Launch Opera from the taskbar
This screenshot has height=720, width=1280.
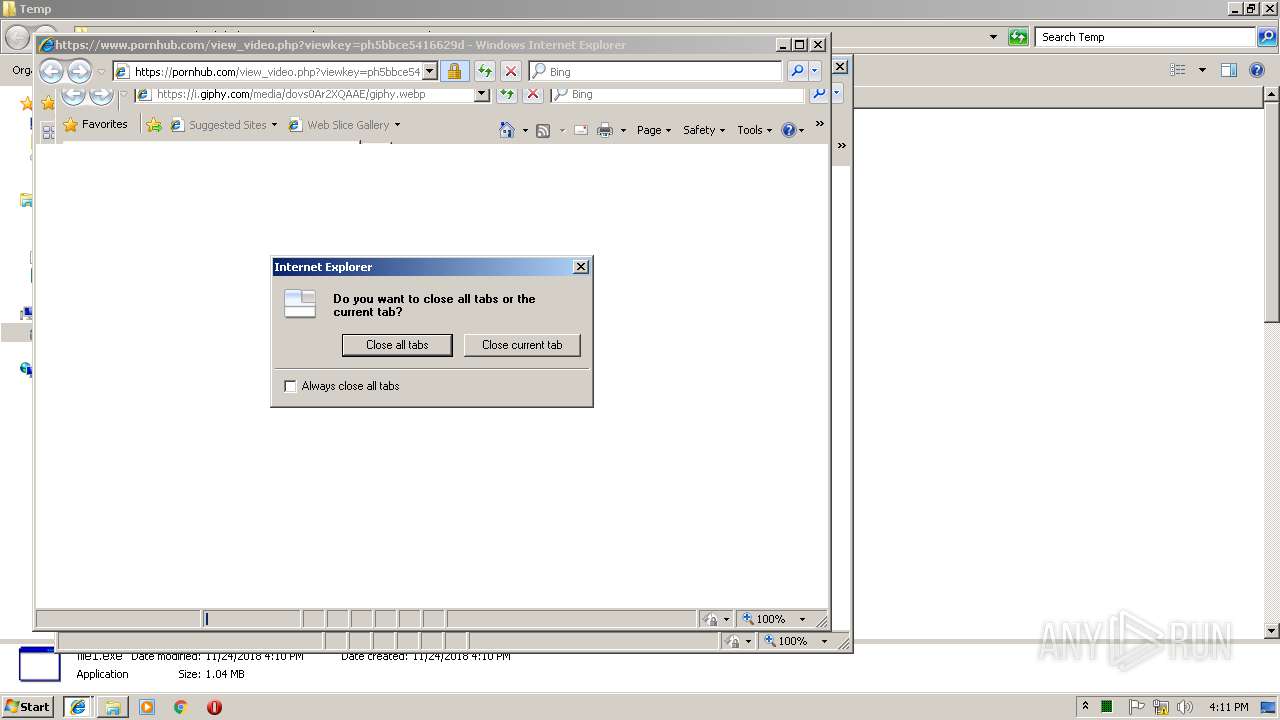pos(214,707)
